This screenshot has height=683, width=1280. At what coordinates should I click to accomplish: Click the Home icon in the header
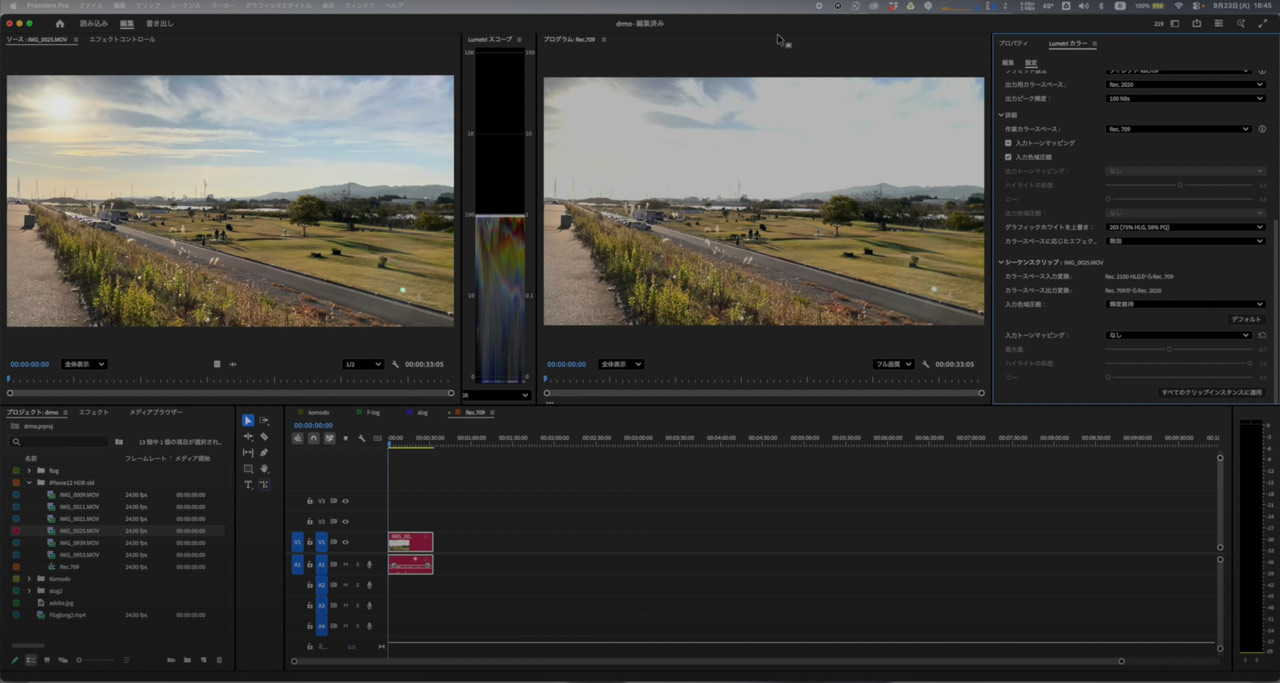[x=60, y=23]
